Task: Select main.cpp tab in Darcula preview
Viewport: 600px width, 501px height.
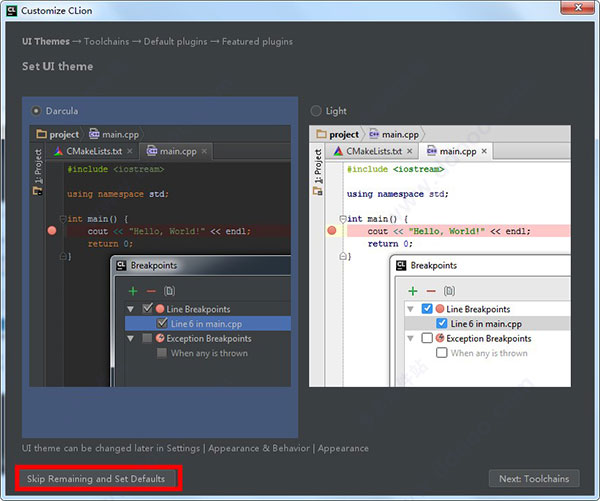Action: tap(178, 151)
